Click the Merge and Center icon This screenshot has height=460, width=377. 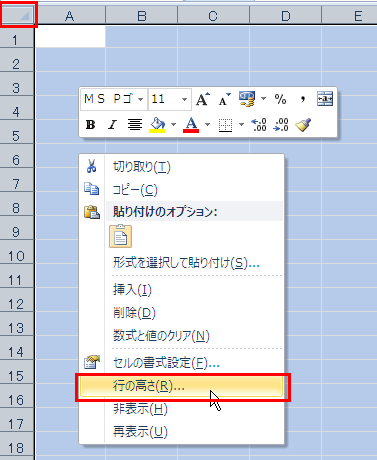tap(325, 99)
